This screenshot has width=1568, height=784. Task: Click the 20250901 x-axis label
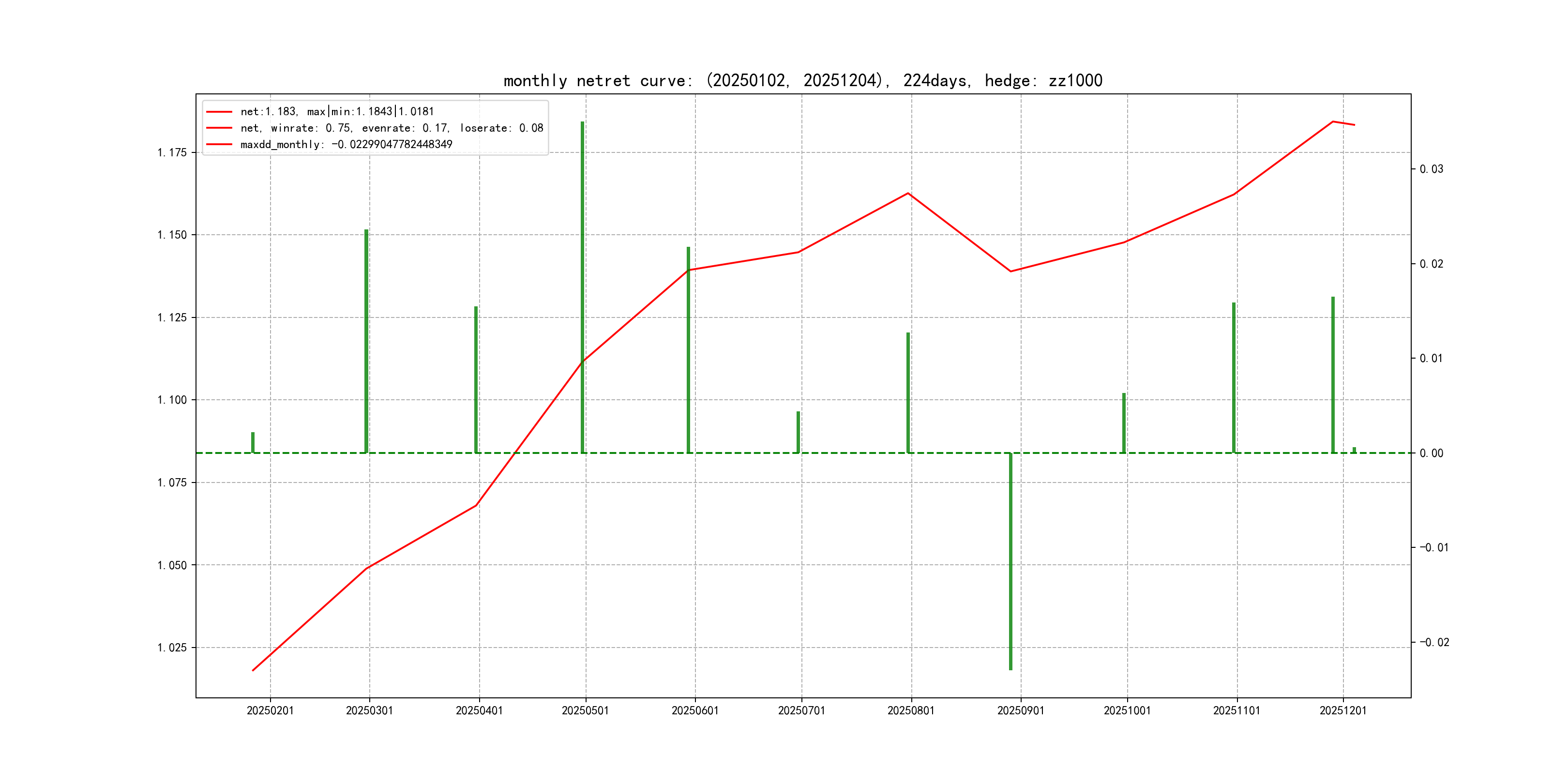pyautogui.click(x=1020, y=710)
